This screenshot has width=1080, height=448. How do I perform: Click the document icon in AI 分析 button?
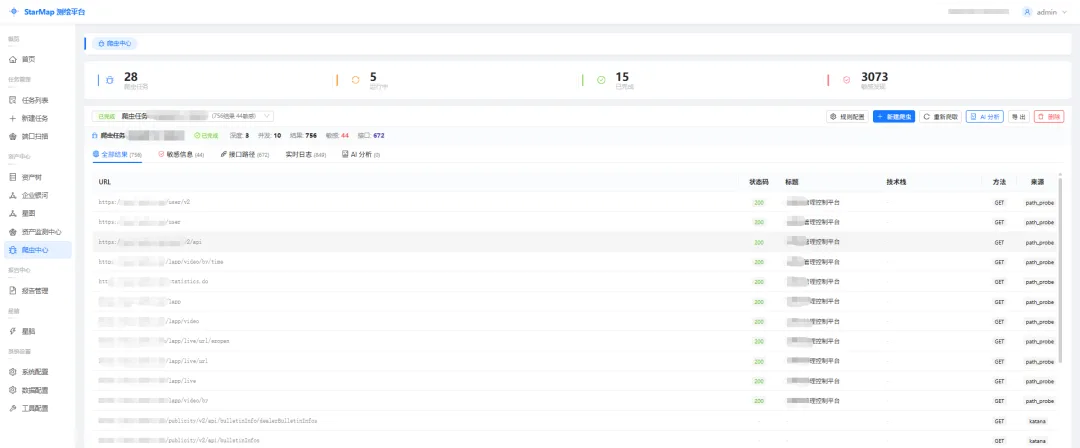pos(973,117)
